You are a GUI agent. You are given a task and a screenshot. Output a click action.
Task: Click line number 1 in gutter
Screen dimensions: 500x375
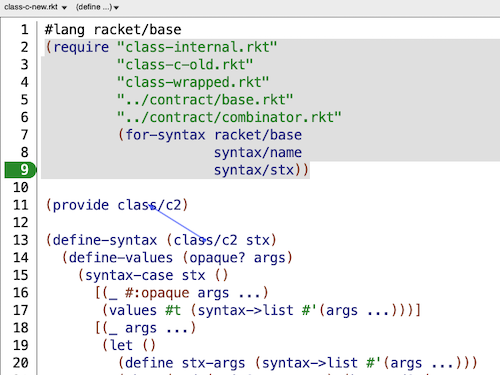pos(24,30)
